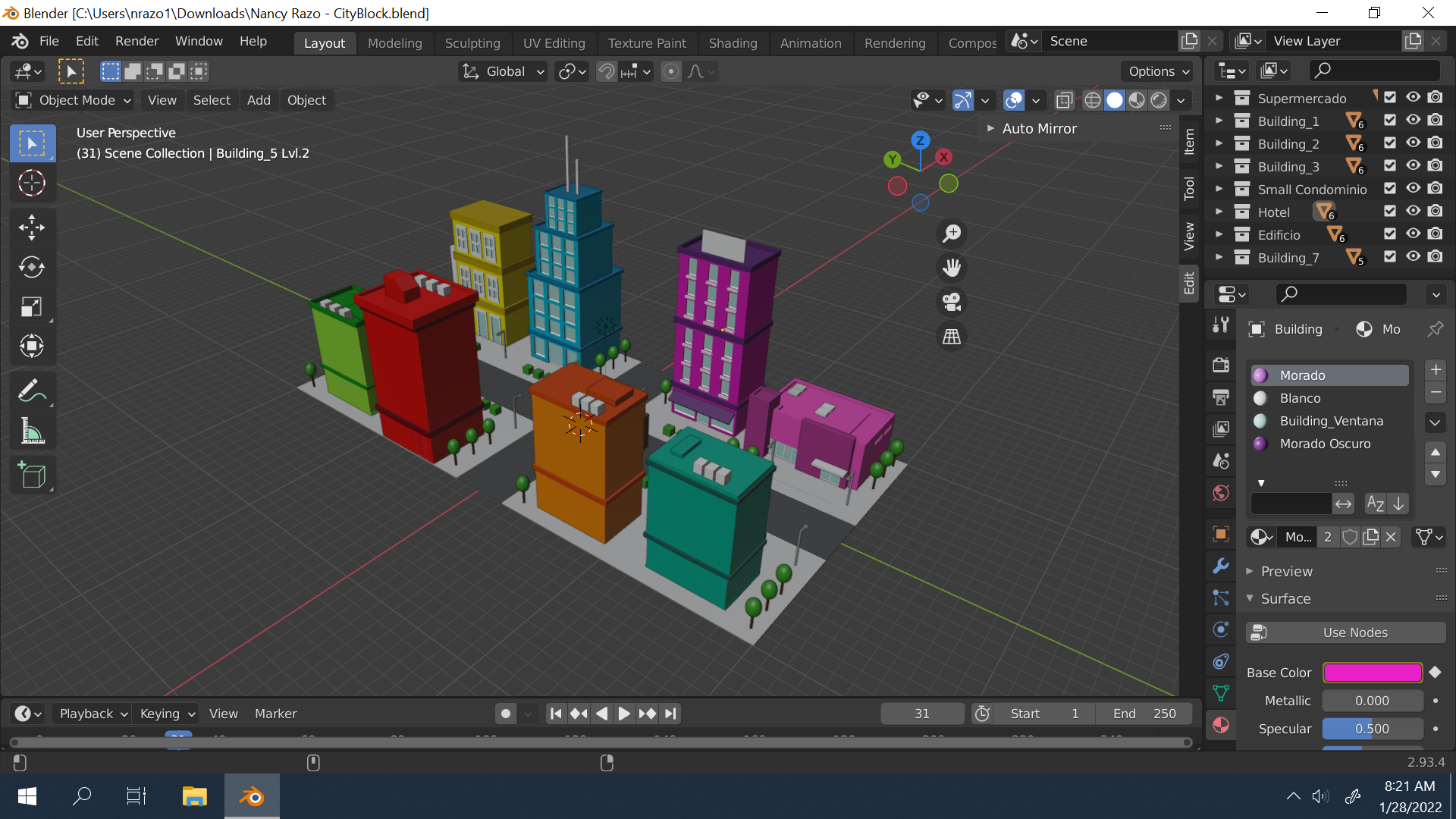Add a new material slot with plus

1436,370
